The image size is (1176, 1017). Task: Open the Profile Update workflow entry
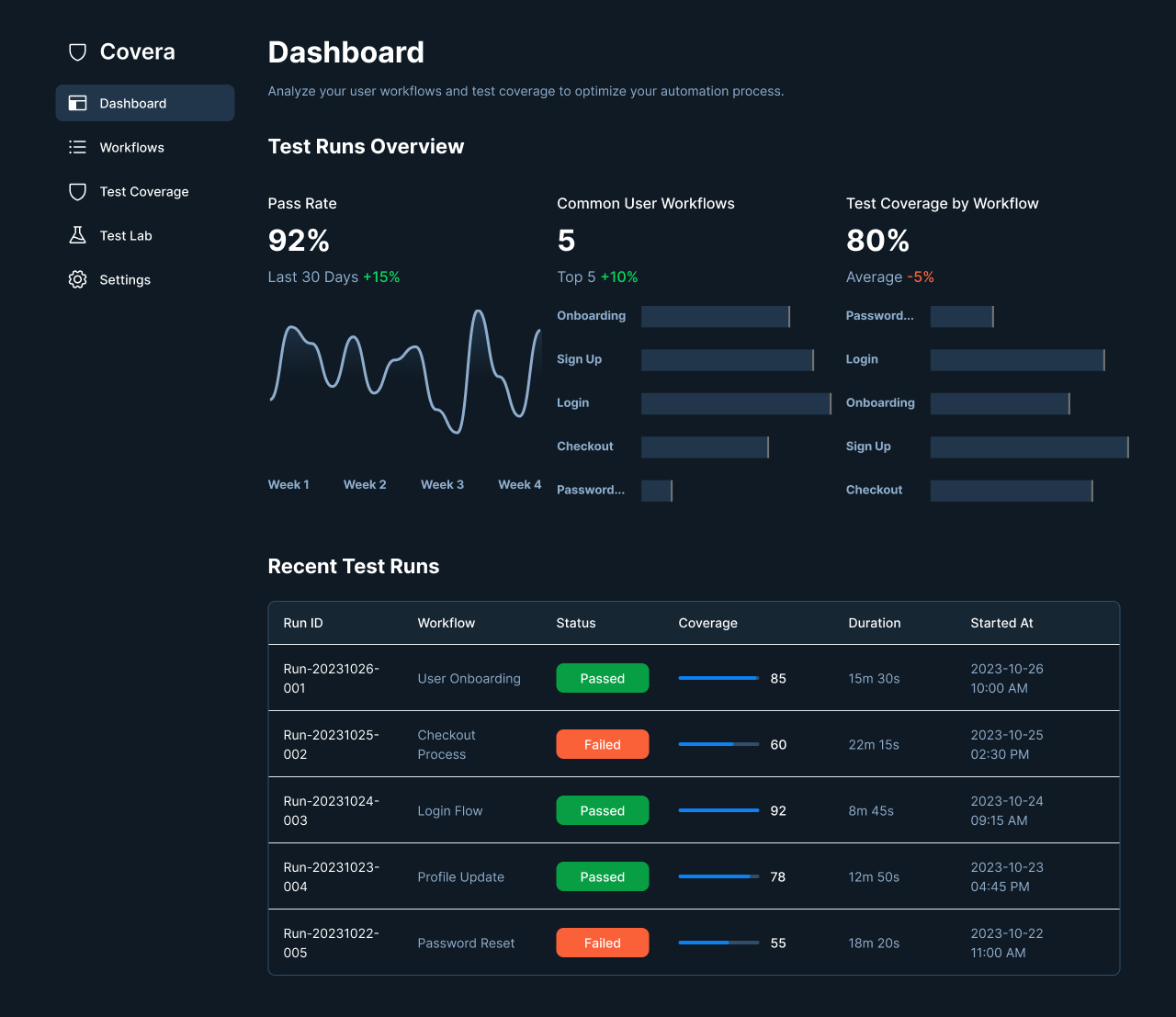(x=460, y=877)
